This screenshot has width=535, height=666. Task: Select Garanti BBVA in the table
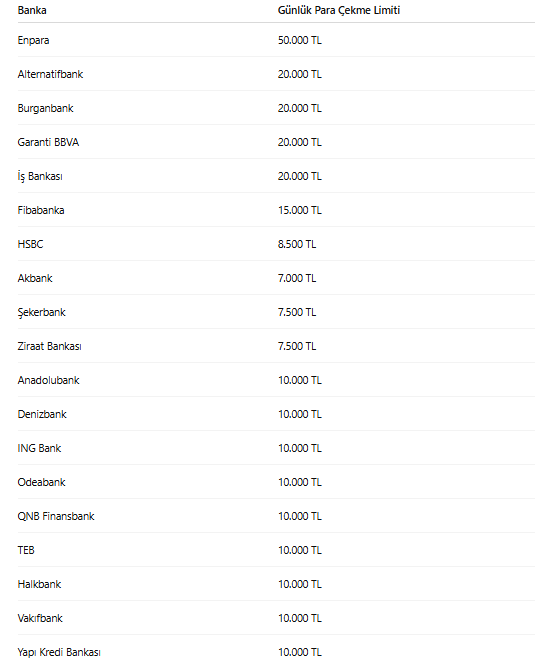tap(48, 142)
